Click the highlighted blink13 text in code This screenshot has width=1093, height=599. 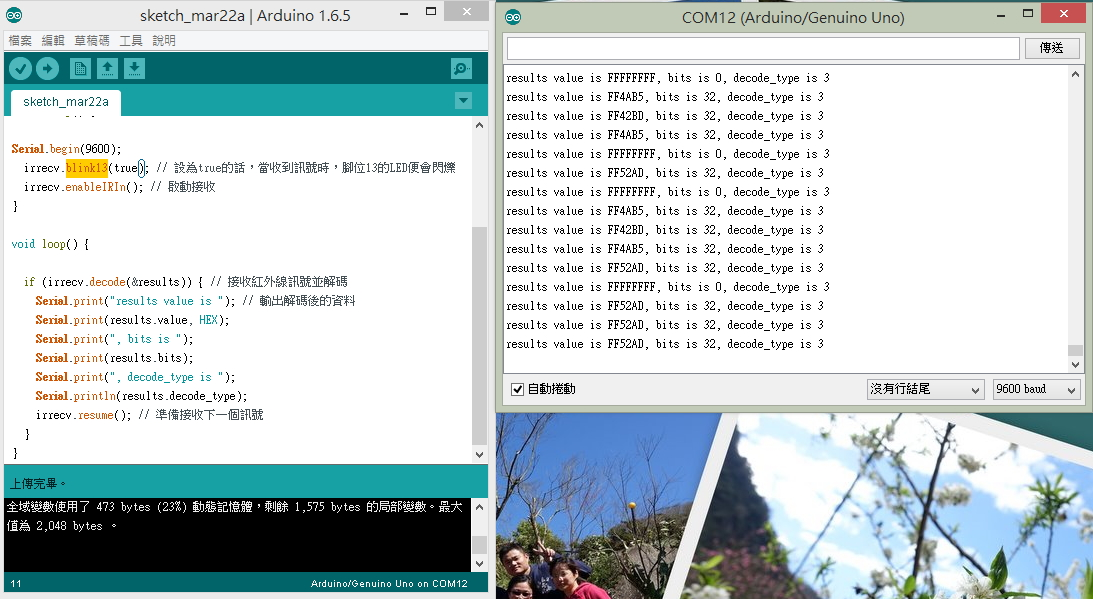[x=86, y=167]
